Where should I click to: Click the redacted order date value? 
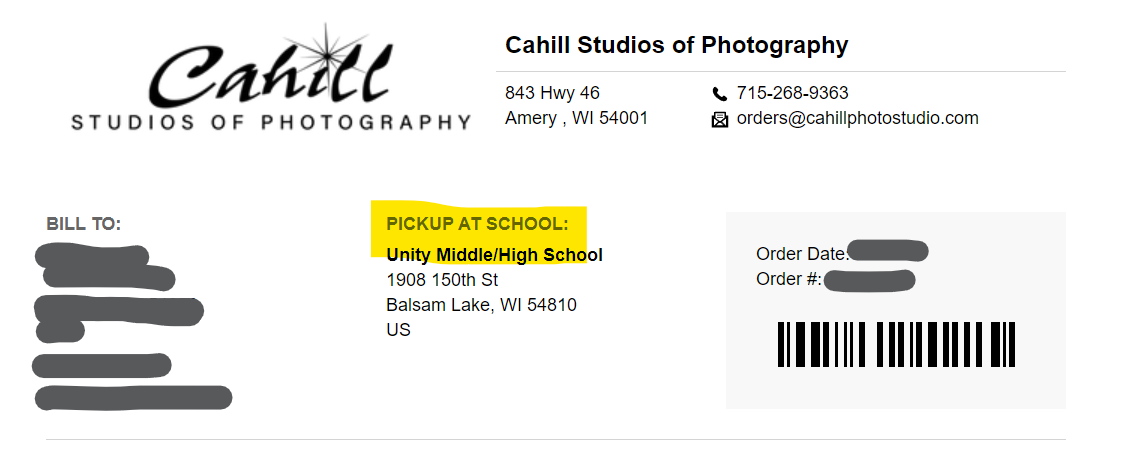888,251
